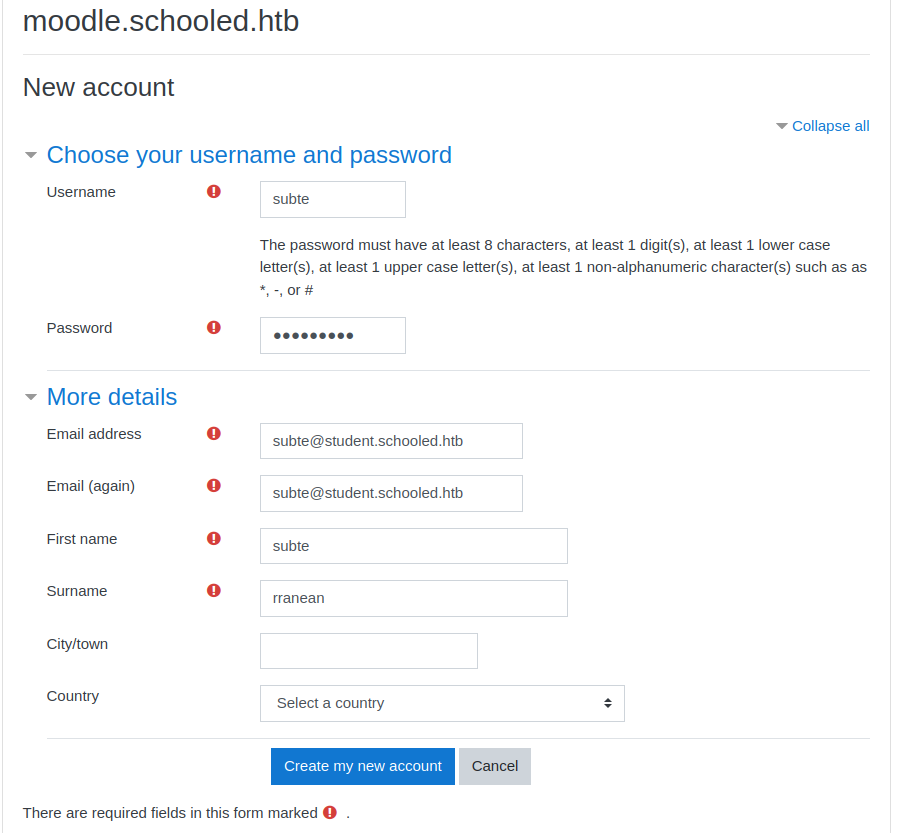Collapse the More details section arrow

[31, 397]
